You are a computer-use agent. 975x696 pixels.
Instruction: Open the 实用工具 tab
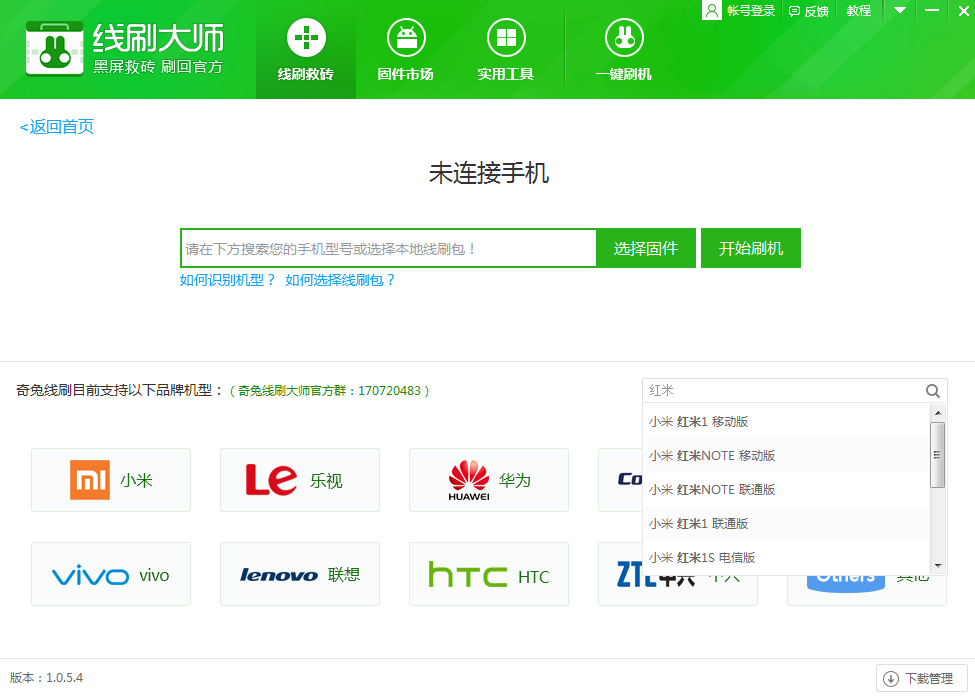(x=506, y=50)
